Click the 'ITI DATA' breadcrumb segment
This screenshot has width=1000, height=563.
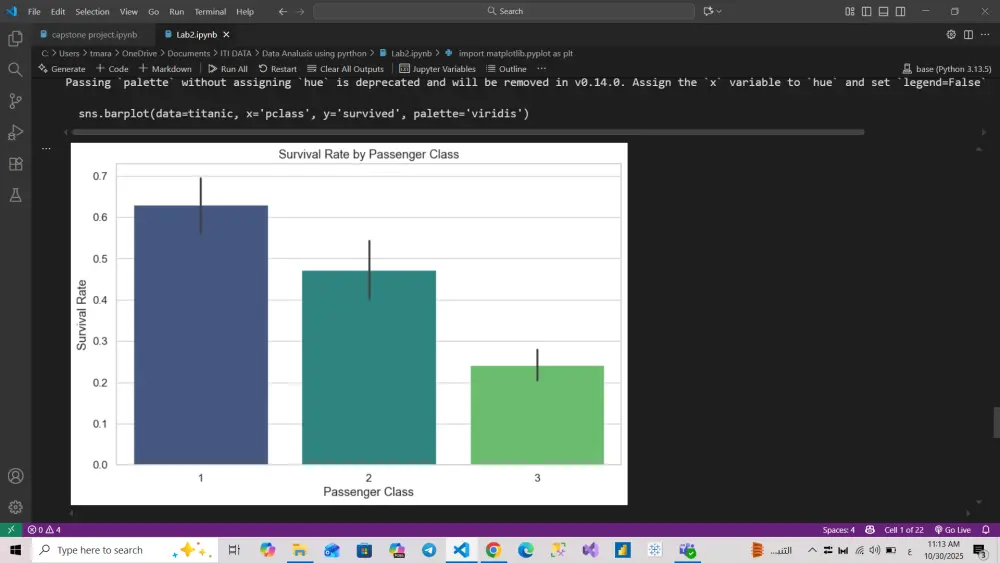(236, 54)
